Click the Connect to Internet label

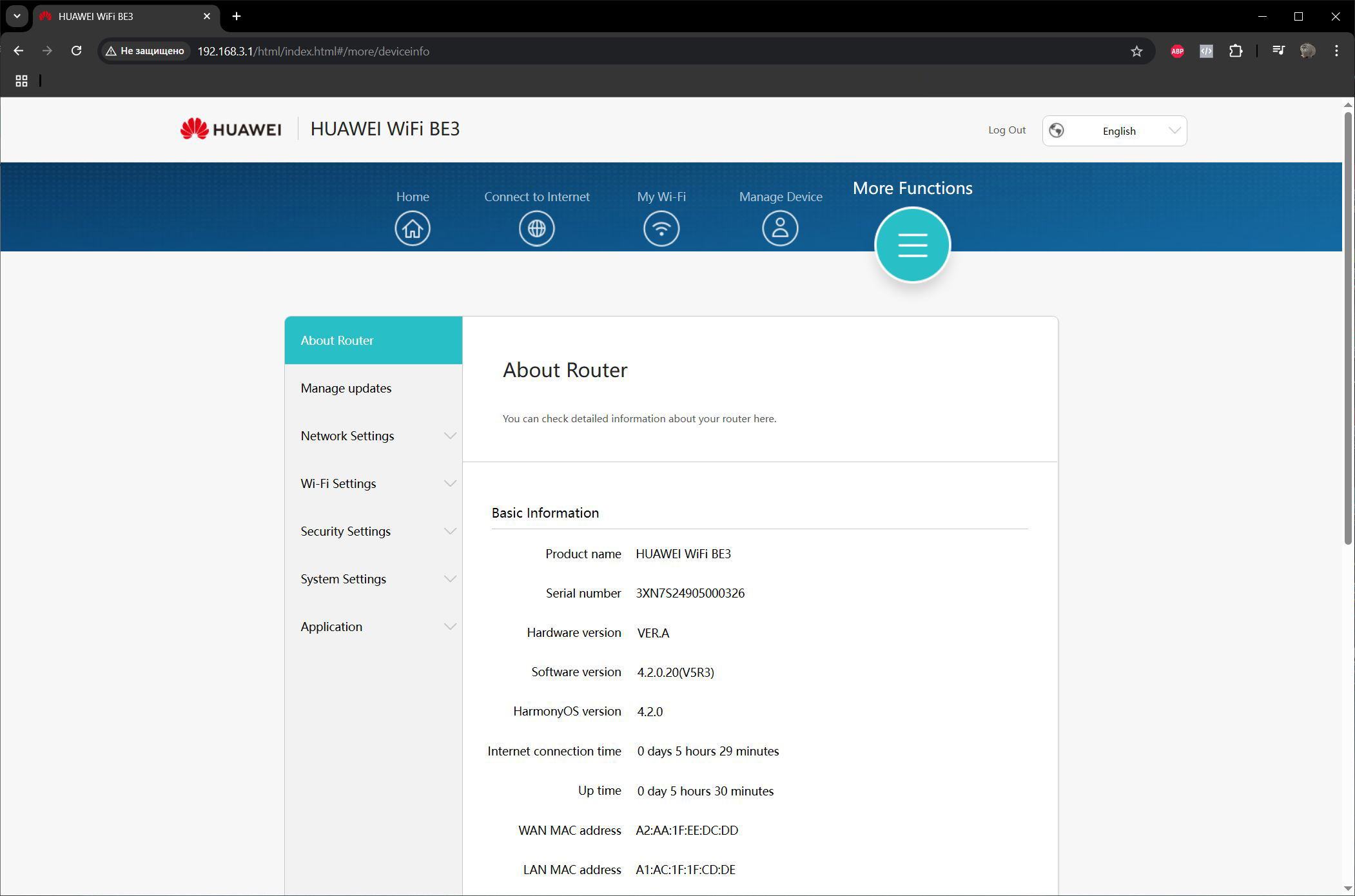[x=537, y=197]
